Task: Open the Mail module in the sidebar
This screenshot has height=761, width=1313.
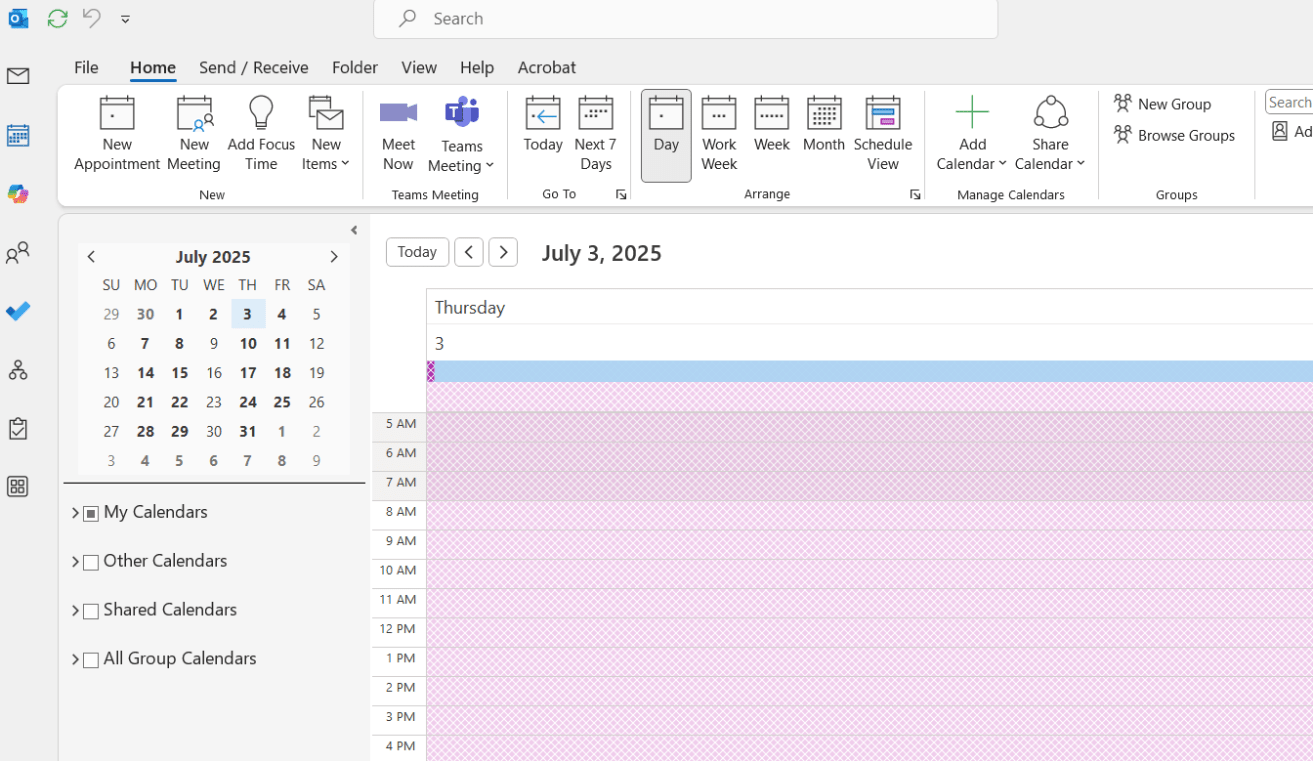Action: pyautogui.click(x=18, y=77)
